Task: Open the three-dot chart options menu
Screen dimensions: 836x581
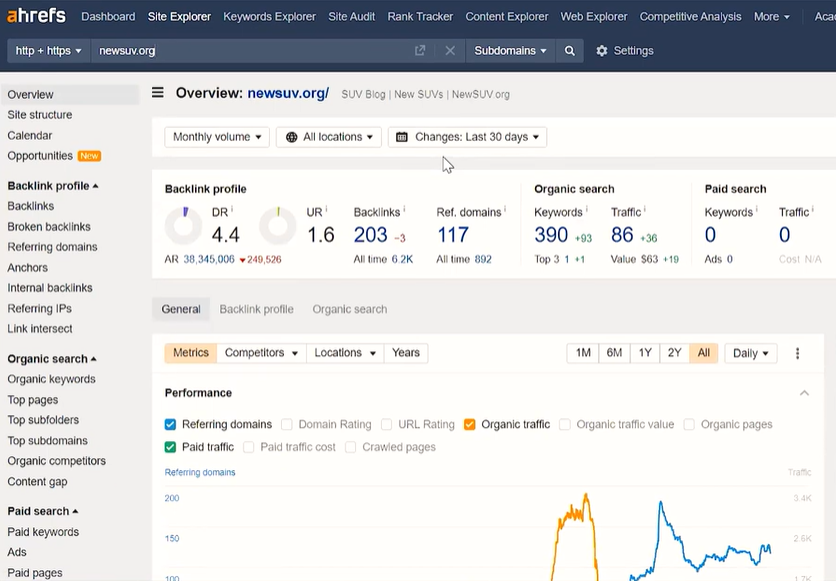Action: [x=797, y=353]
